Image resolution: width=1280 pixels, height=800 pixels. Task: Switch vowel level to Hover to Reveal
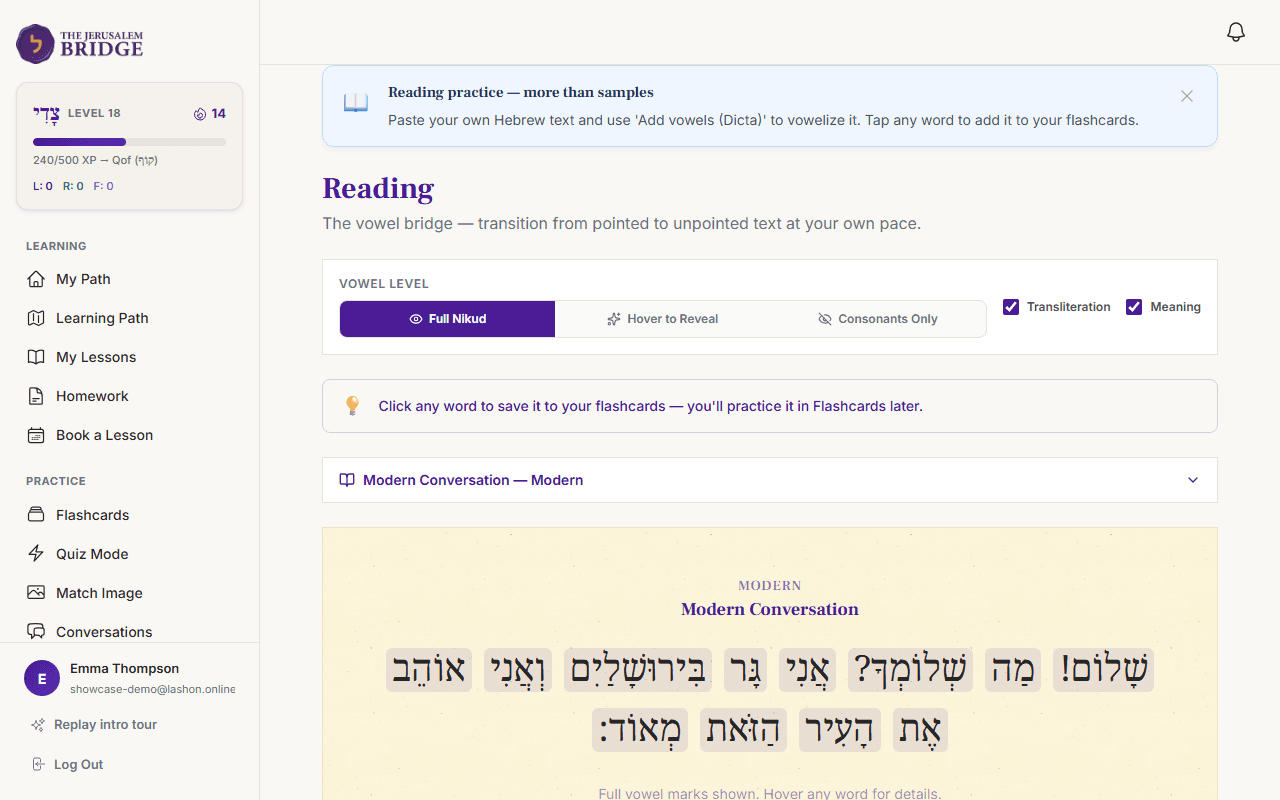coord(663,319)
